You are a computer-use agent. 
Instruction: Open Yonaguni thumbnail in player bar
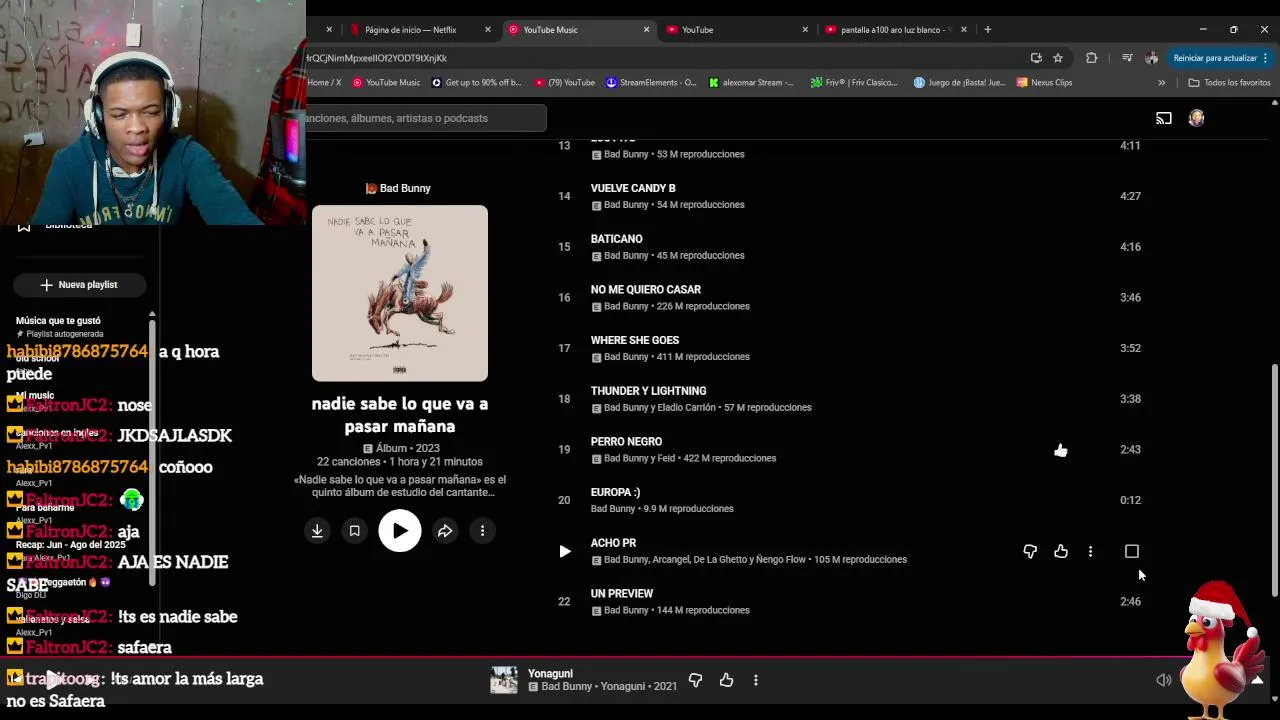click(504, 680)
